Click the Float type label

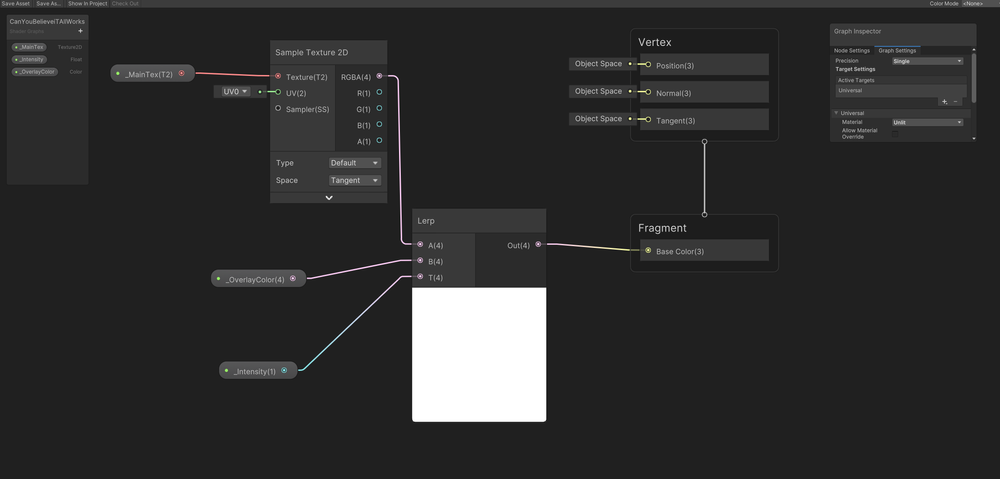pos(76,59)
